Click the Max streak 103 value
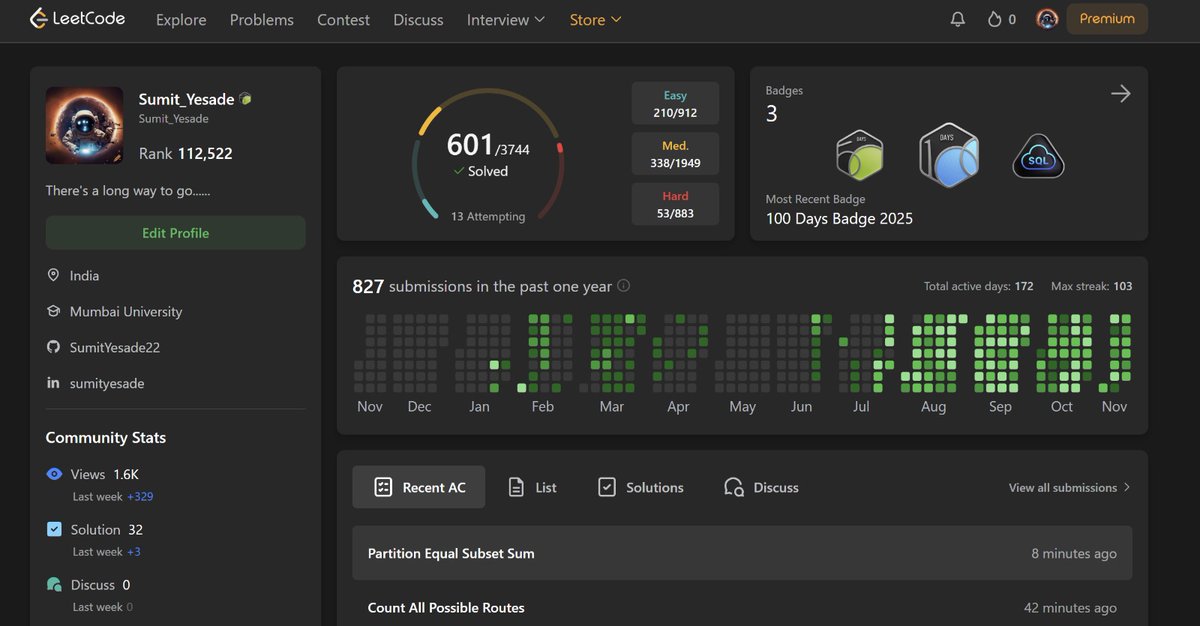The width and height of the screenshot is (1200, 626). (1123, 286)
